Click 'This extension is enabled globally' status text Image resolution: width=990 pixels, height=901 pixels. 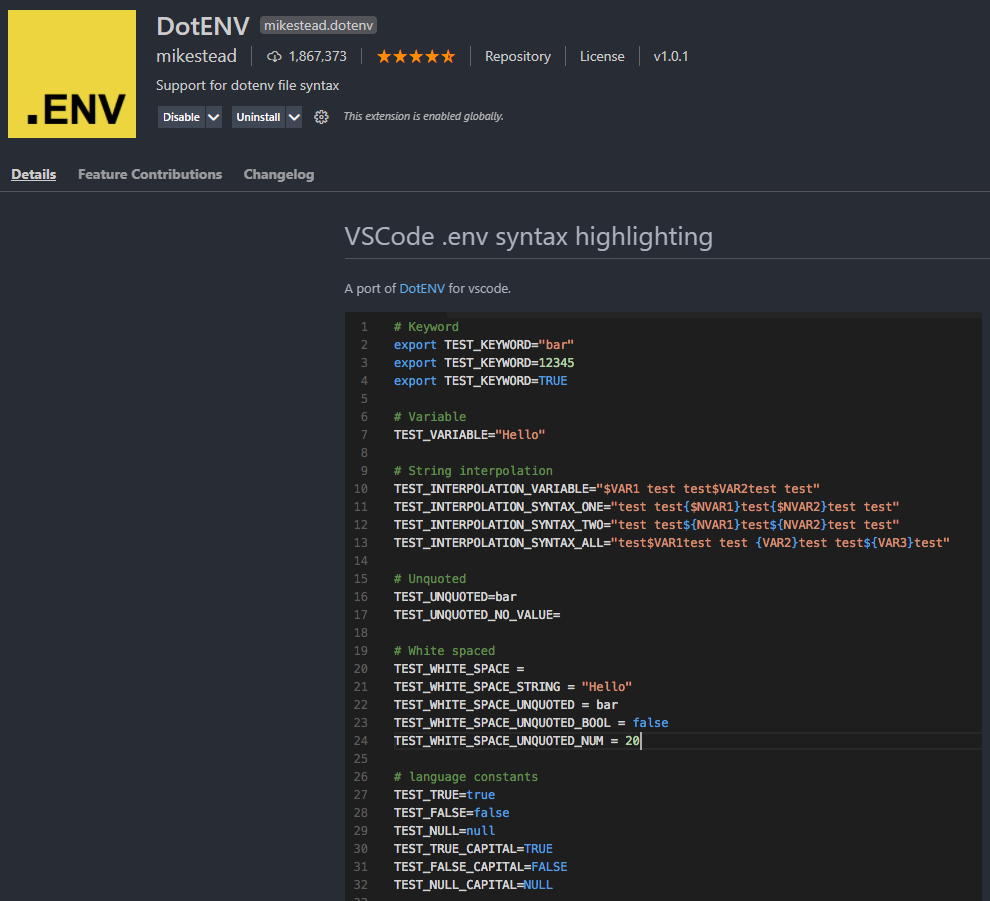[423, 116]
